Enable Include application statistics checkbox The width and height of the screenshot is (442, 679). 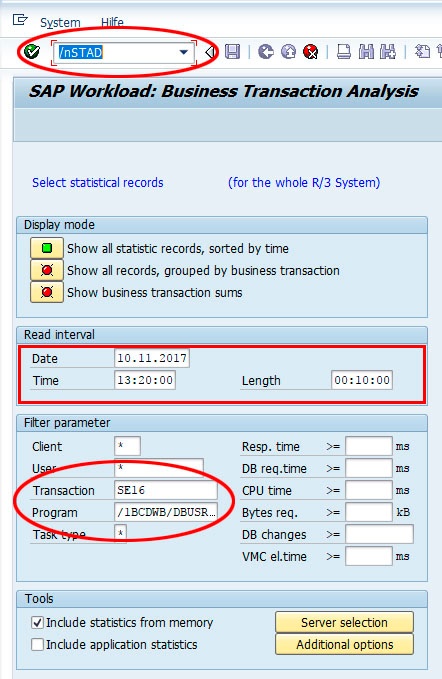(x=37, y=644)
